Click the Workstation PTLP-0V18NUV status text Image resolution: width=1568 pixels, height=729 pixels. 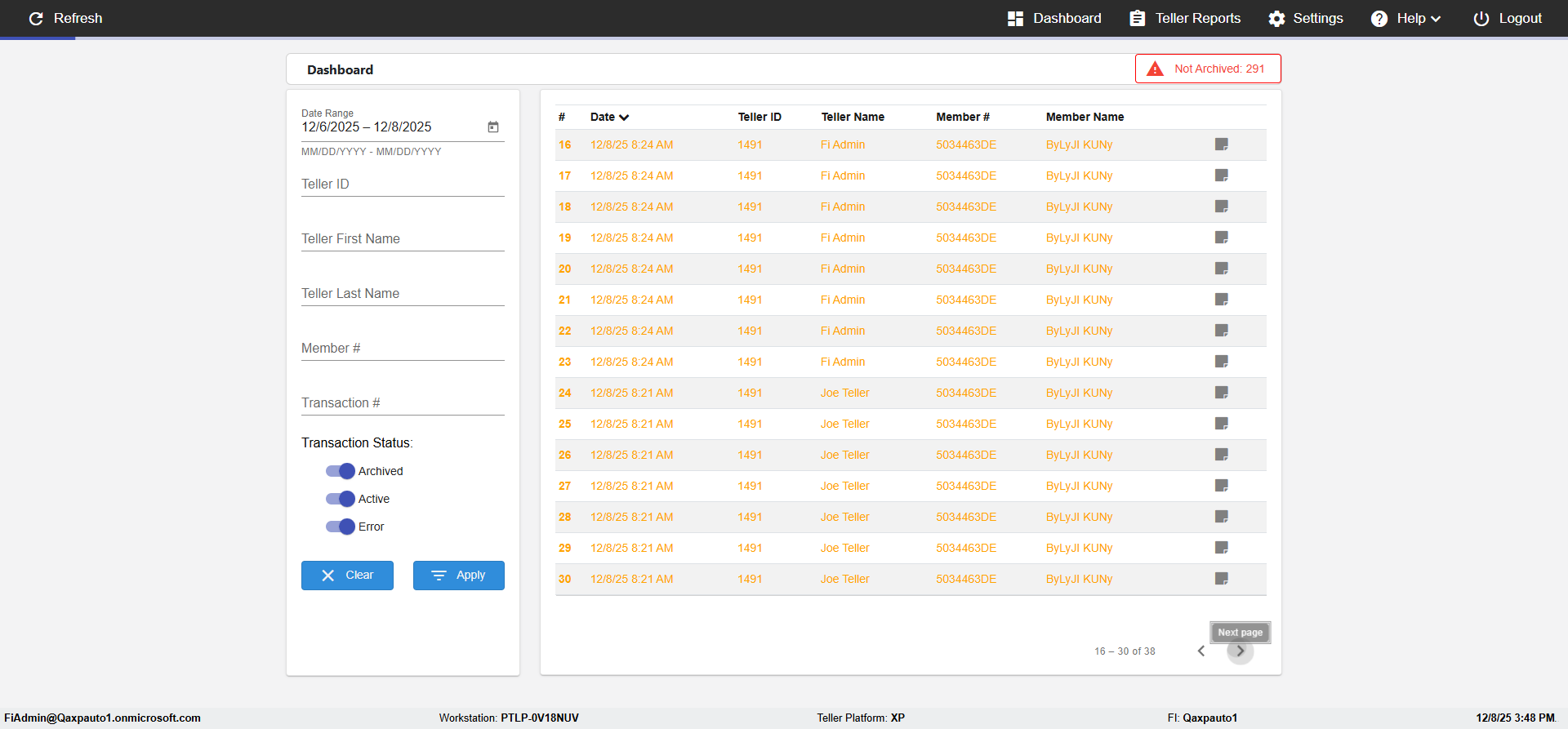pos(509,718)
